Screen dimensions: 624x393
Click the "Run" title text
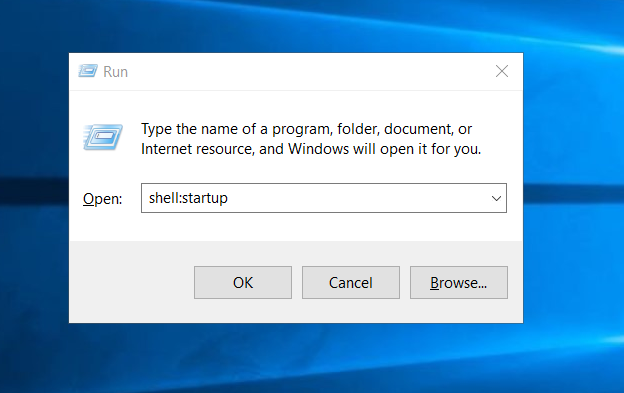tap(115, 72)
